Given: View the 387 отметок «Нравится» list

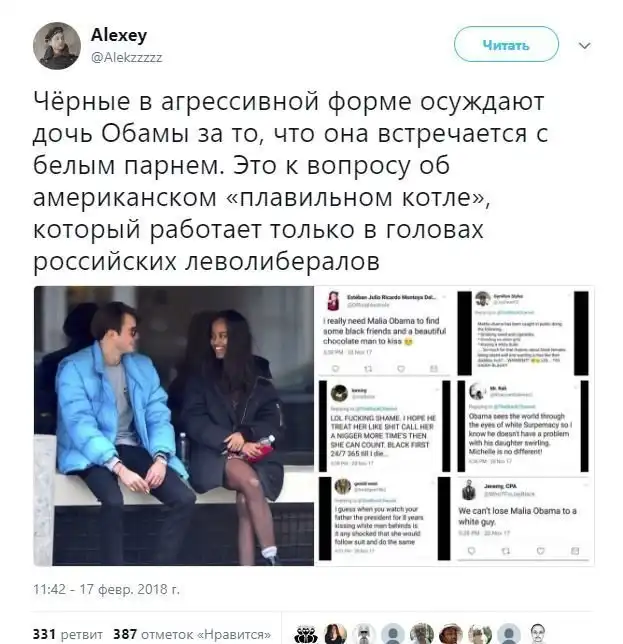Looking at the screenshot, I should (x=192, y=634).
